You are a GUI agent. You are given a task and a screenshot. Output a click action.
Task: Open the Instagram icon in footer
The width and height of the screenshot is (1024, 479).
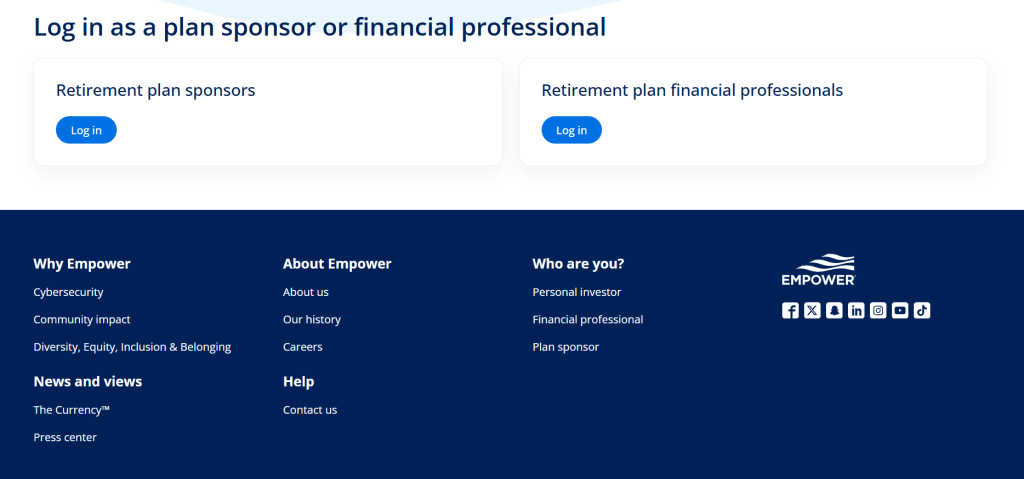(878, 311)
